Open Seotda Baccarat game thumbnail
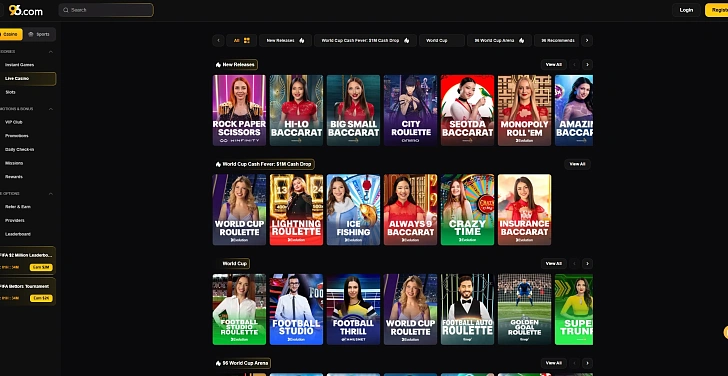 click(x=468, y=110)
